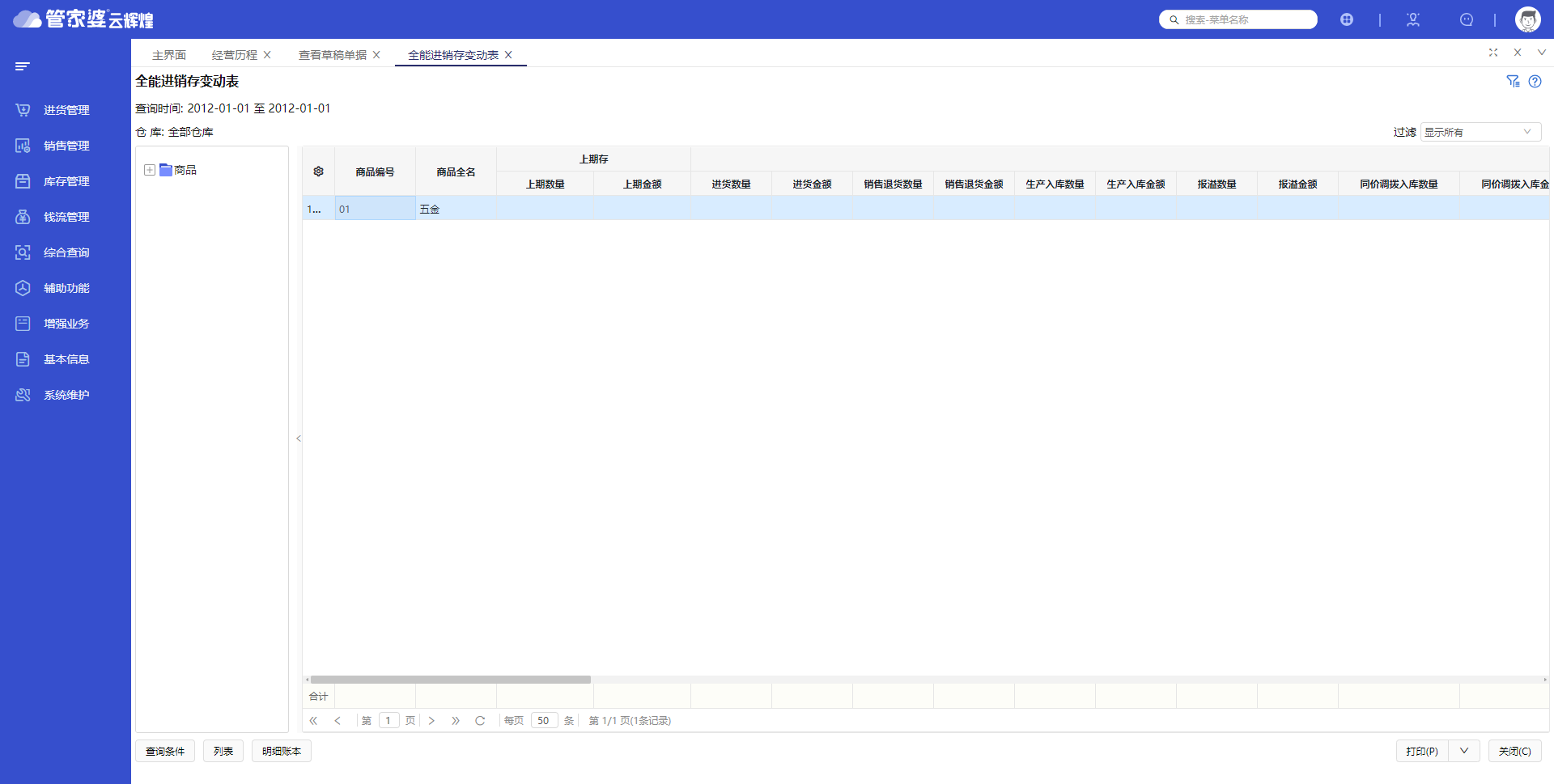Open the print options dropdown arrow
The height and width of the screenshot is (784, 1554).
click(1464, 751)
